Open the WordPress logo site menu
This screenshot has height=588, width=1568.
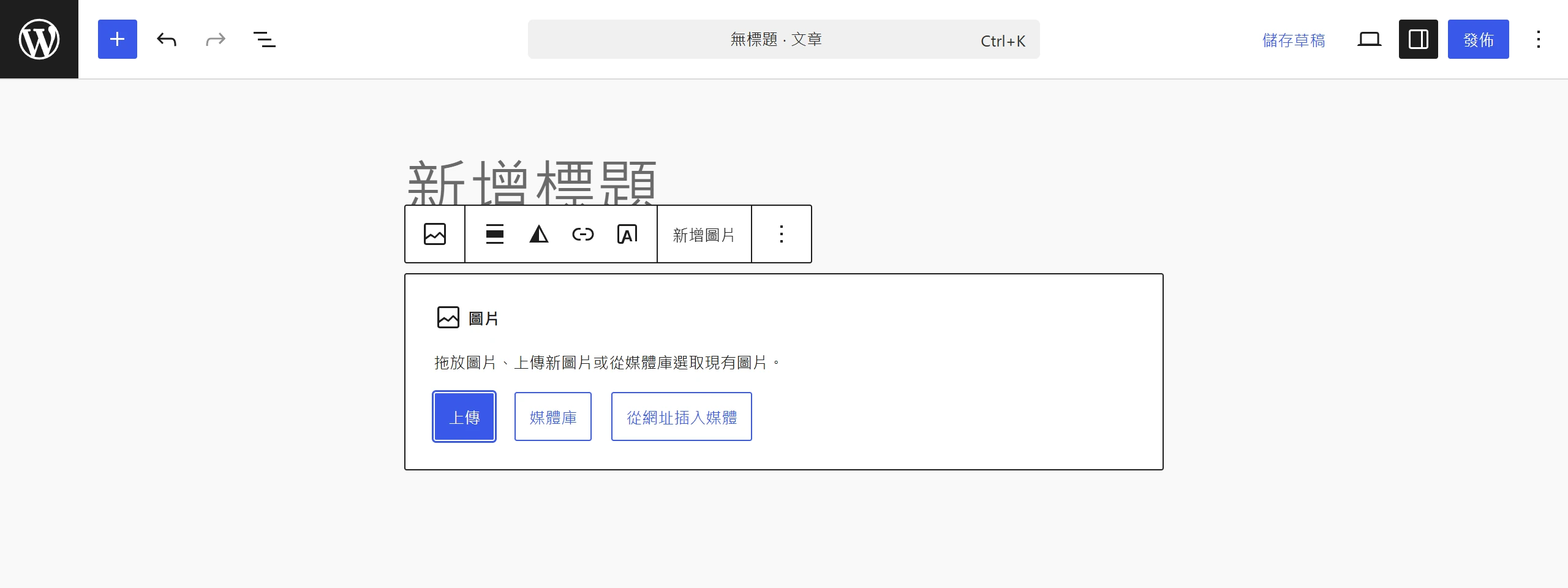[39, 39]
